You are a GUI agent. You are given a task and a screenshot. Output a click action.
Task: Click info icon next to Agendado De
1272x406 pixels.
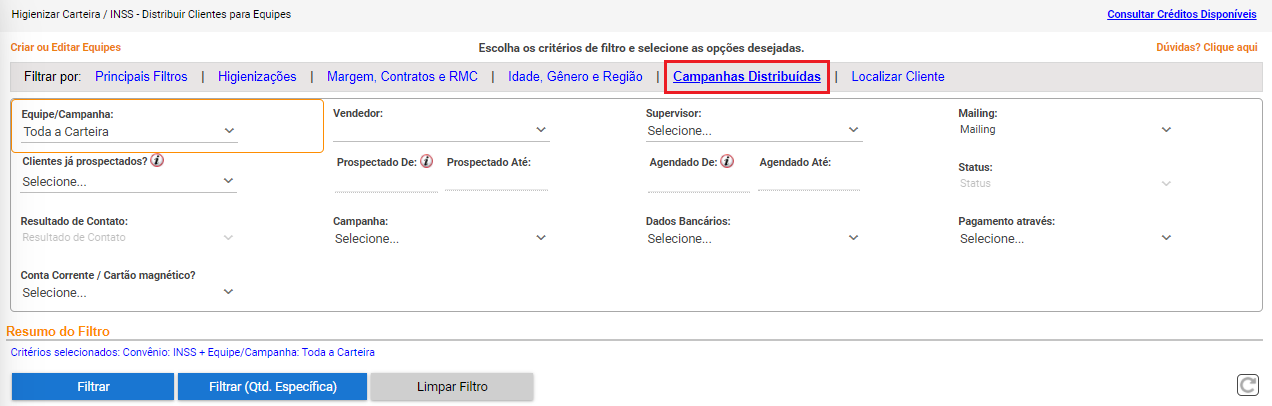coord(727,161)
